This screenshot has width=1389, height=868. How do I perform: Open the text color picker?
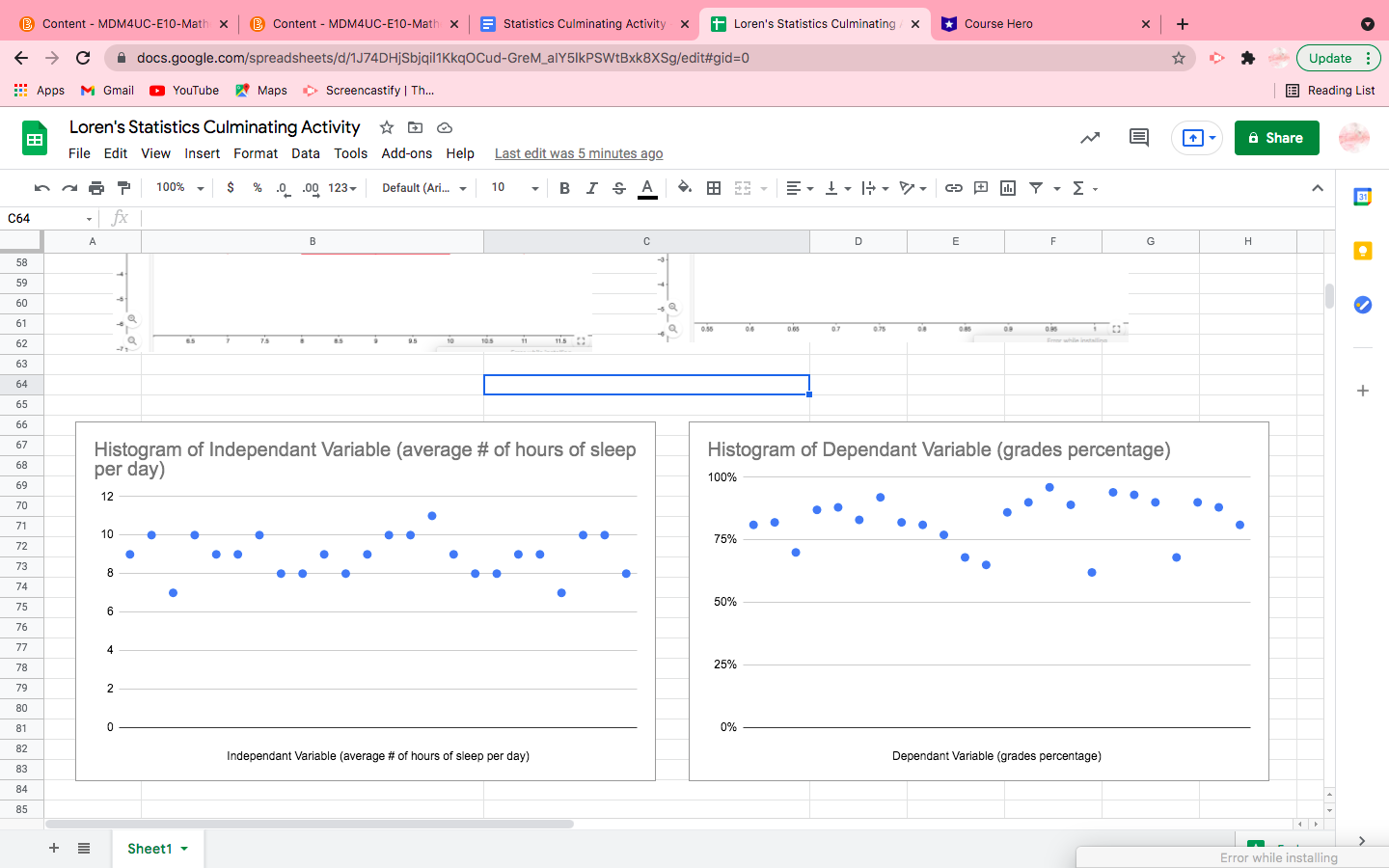(647, 187)
